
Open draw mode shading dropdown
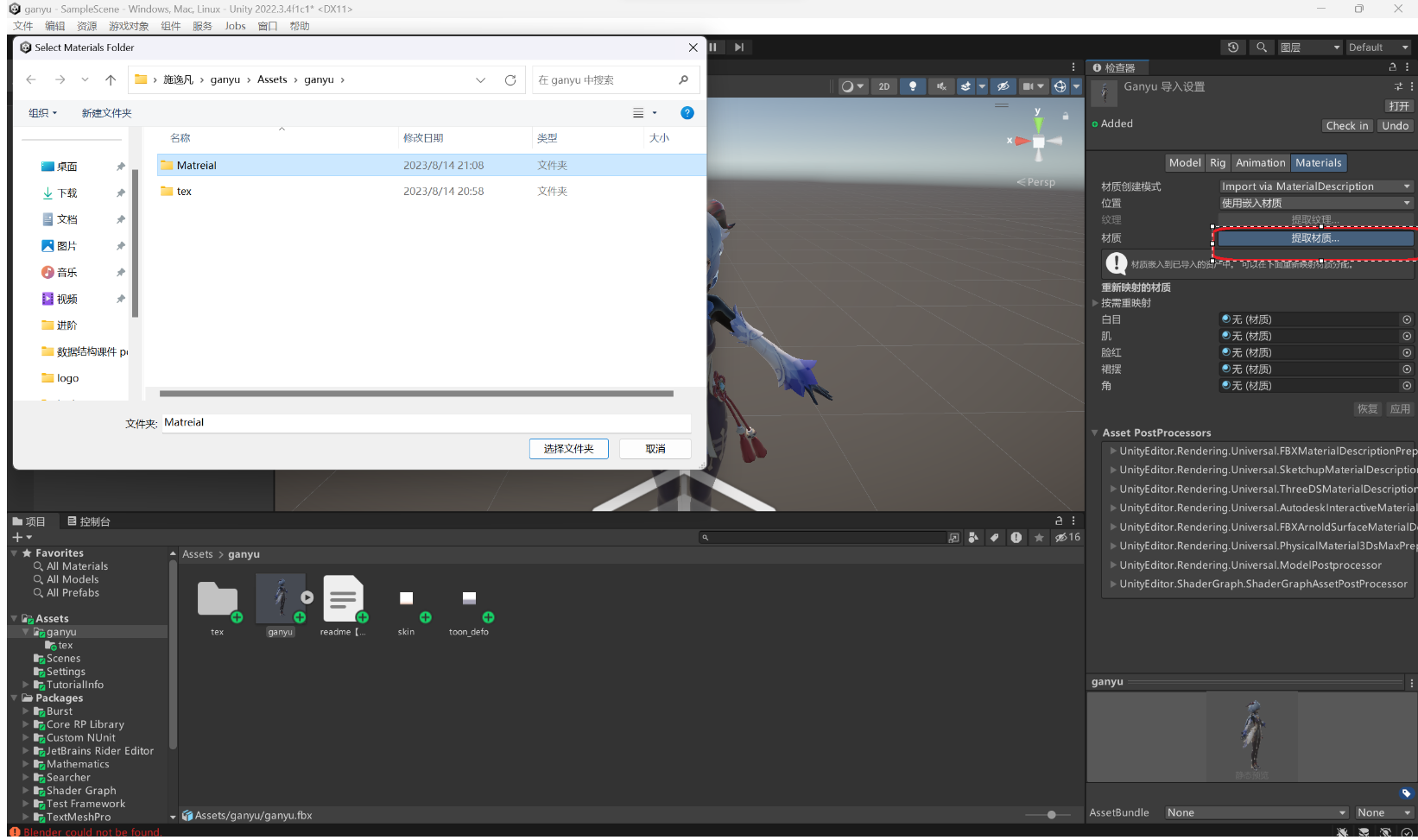[x=852, y=86]
